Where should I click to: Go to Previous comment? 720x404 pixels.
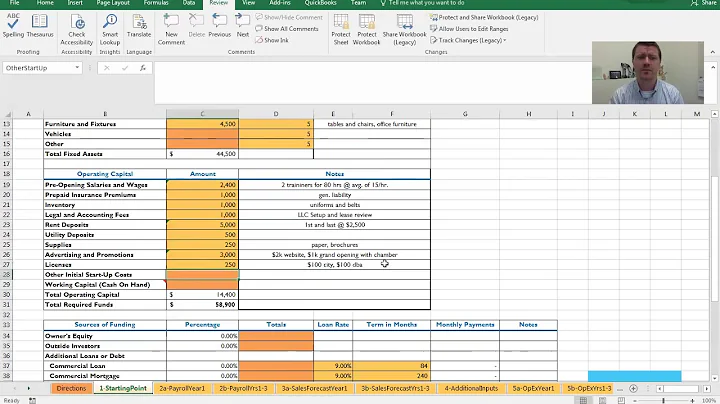219,26
